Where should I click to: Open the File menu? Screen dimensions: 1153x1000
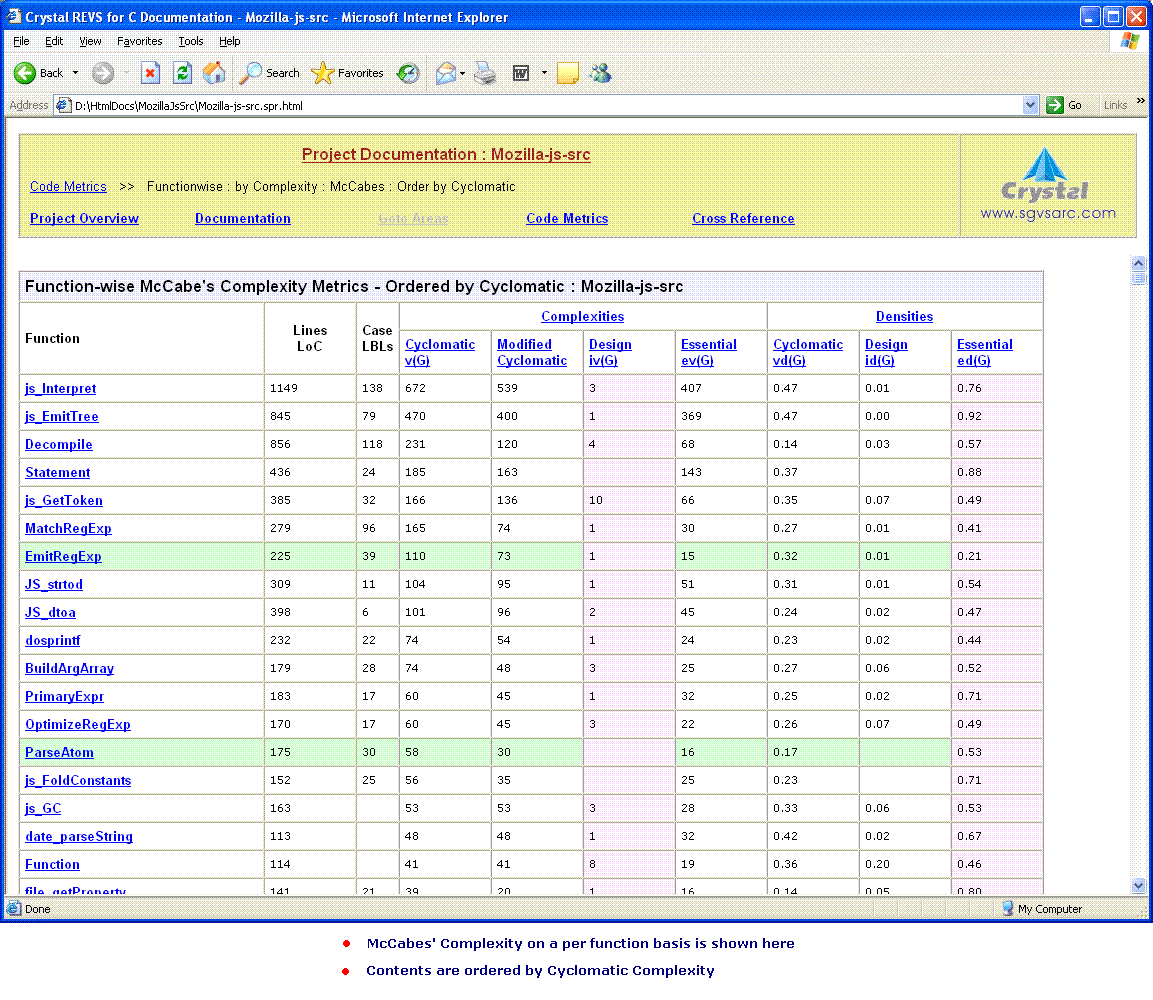tap(21, 41)
